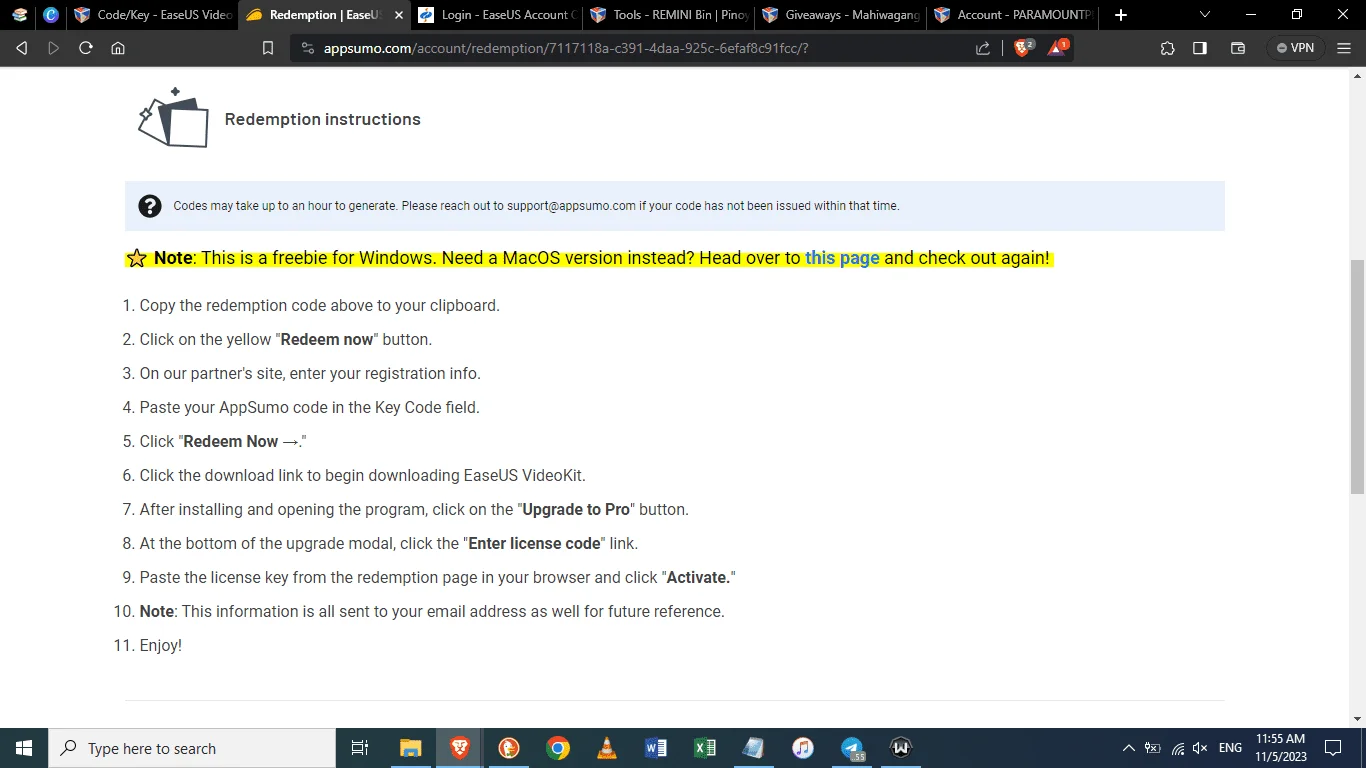Click the star icon before Note
Screen dimensions: 1366x768
[x=137, y=258]
